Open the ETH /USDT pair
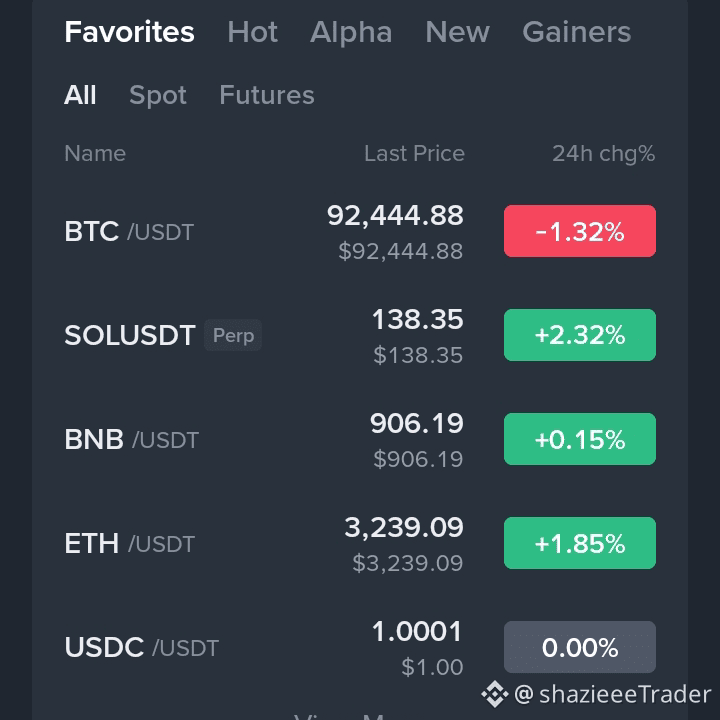The width and height of the screenshot is (720, 720). [x=360, y=543]
